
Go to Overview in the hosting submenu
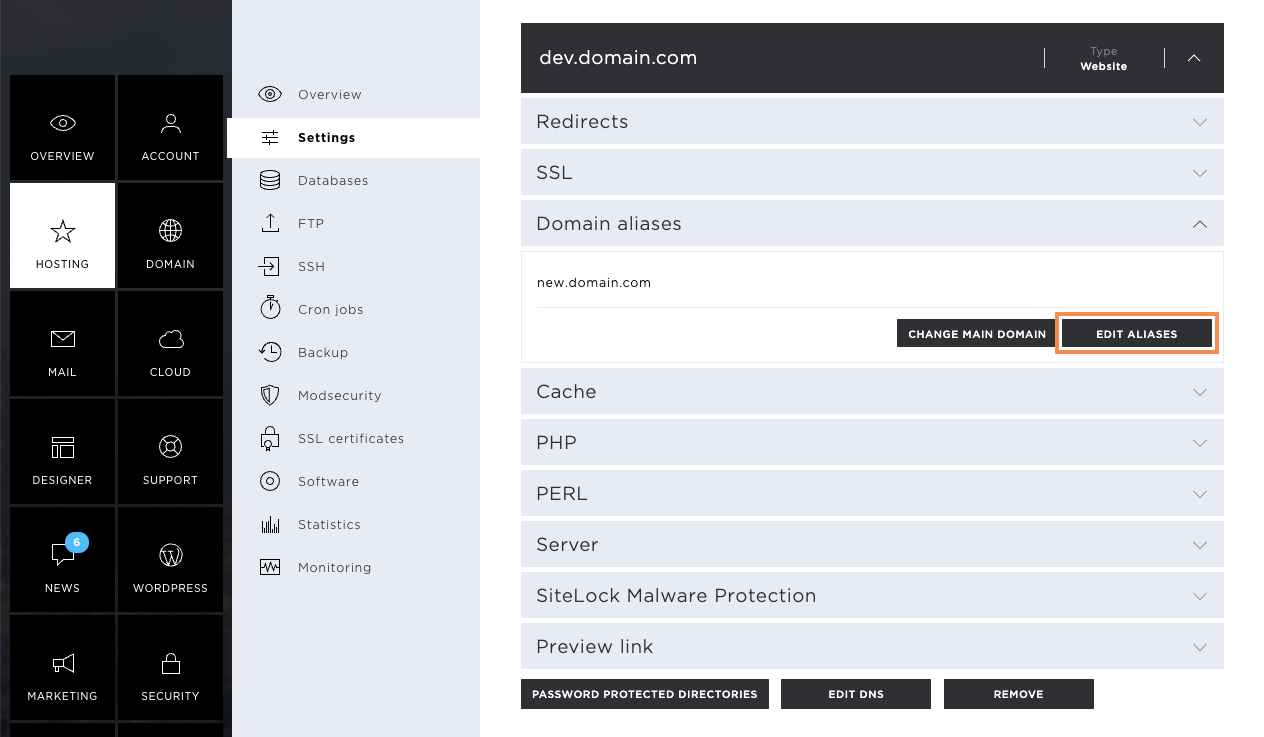coord(330,94)
